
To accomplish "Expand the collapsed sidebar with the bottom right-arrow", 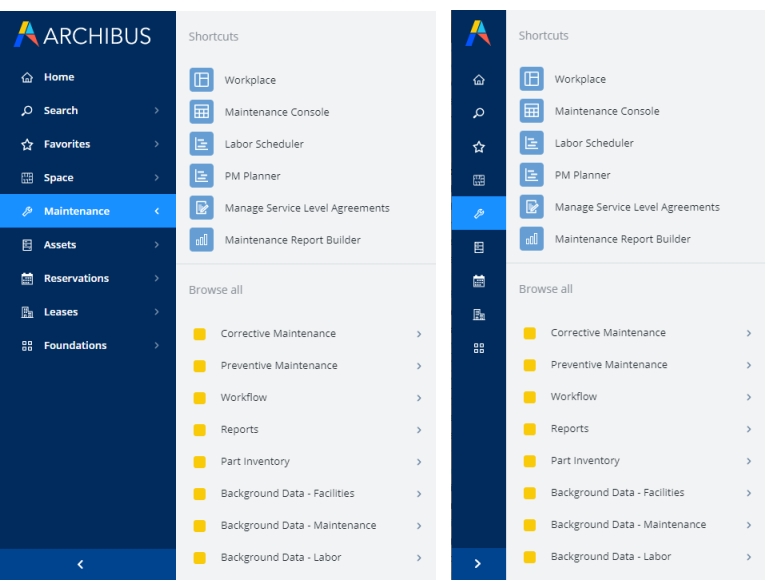I will click(x=477, y=565).
